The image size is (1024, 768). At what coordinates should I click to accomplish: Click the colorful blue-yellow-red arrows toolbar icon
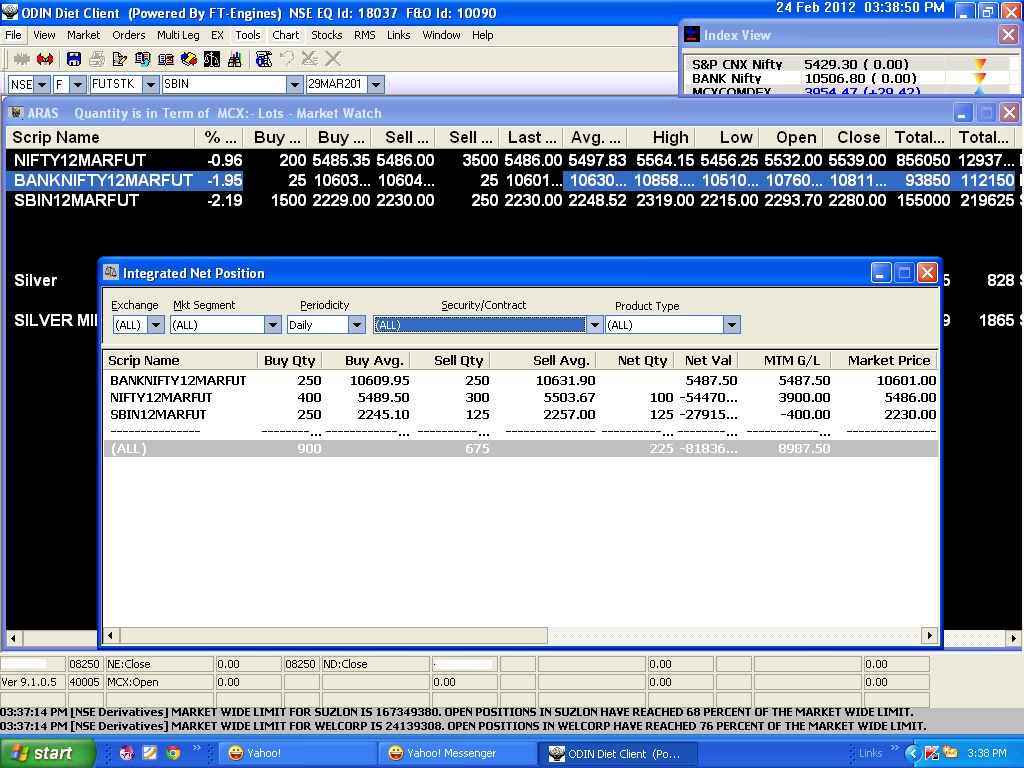tap(189, 59)
